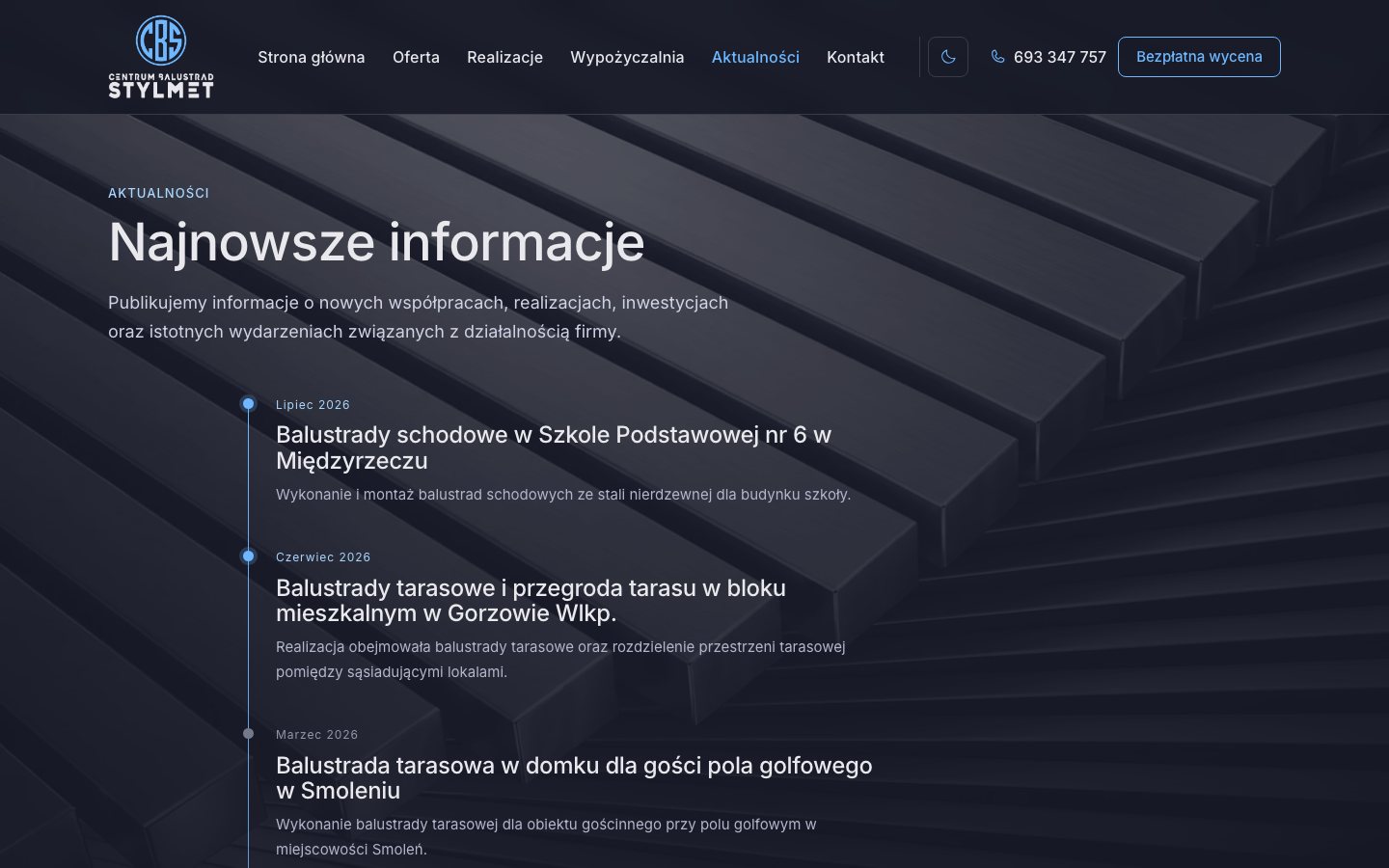This screenshot has width=1389, height=868.
Task: Toggle dark mode moon button
Action: coord(948,57)
